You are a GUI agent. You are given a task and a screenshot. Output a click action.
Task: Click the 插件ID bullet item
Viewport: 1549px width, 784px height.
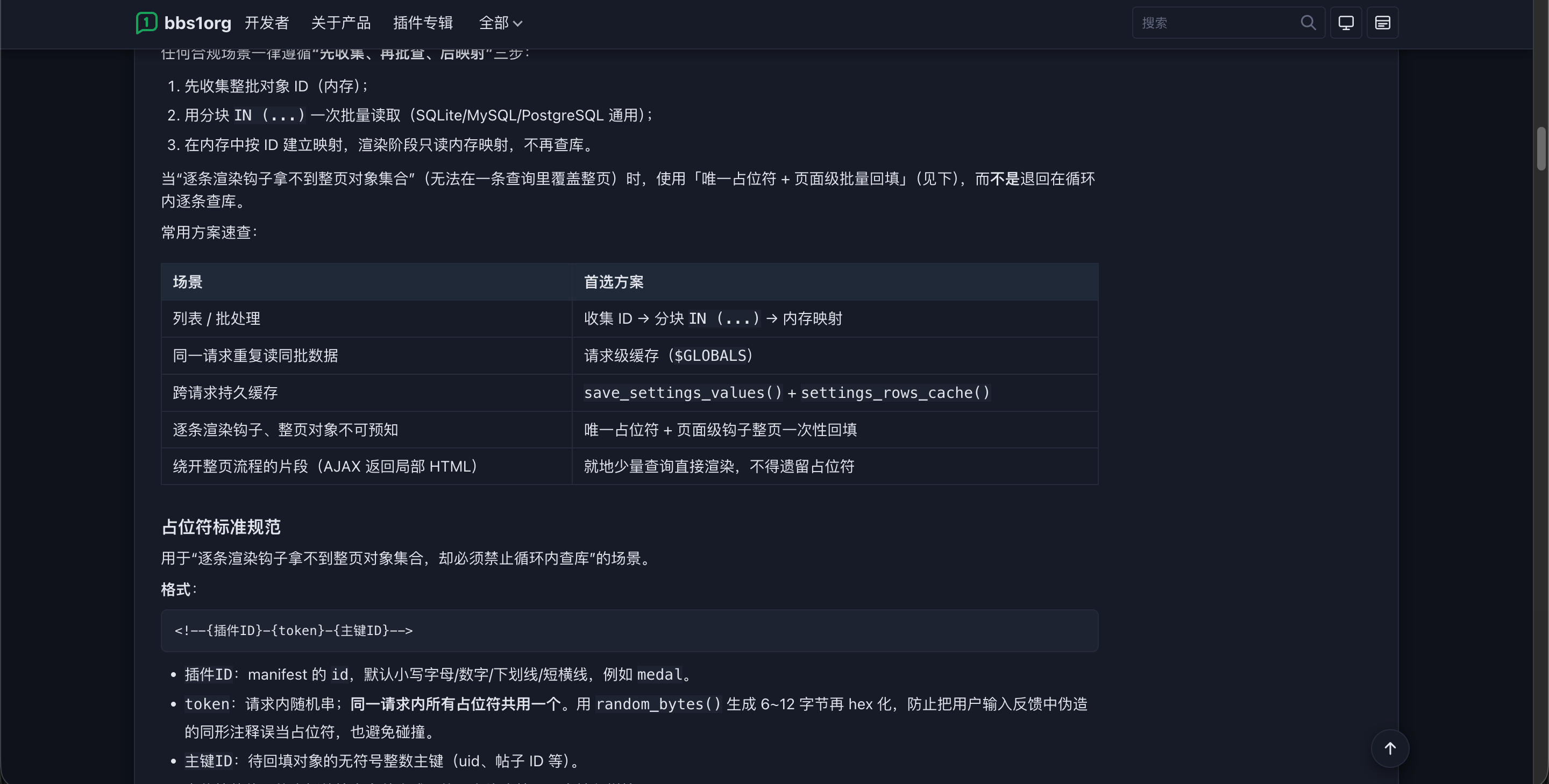click(x=439, y=675)
